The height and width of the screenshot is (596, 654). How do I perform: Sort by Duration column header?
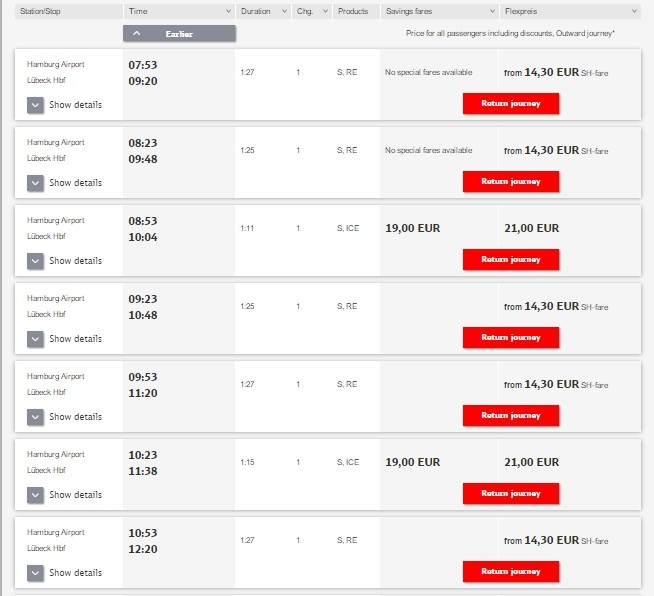(263, 11)
